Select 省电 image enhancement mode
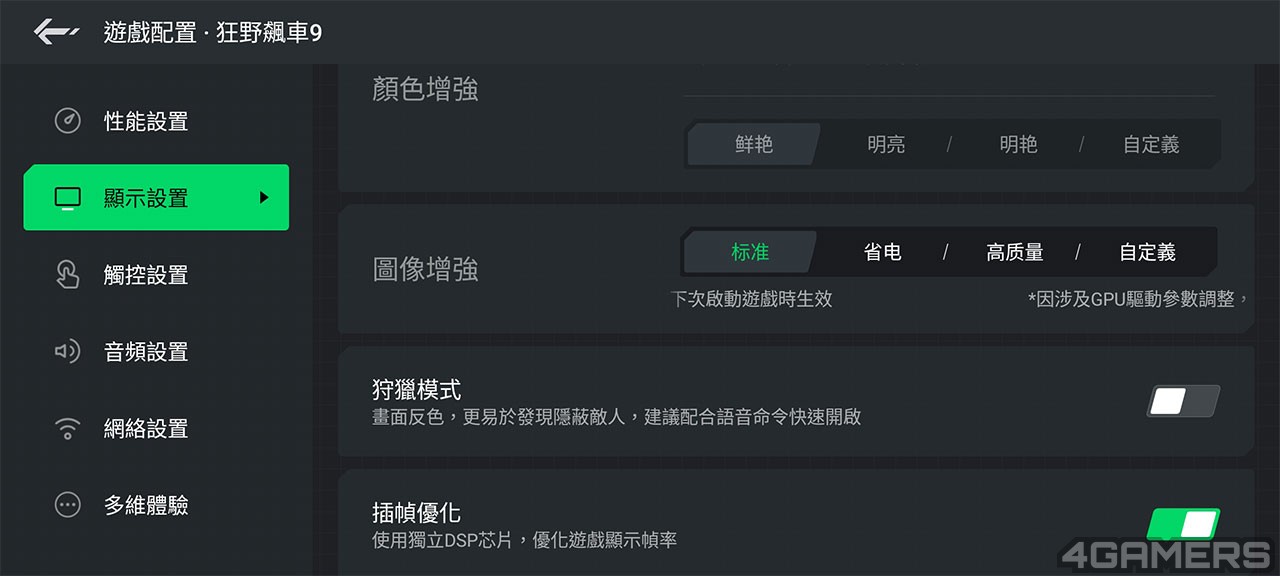Viewport: 1280px width, 576px height. (x=882, y=252)
